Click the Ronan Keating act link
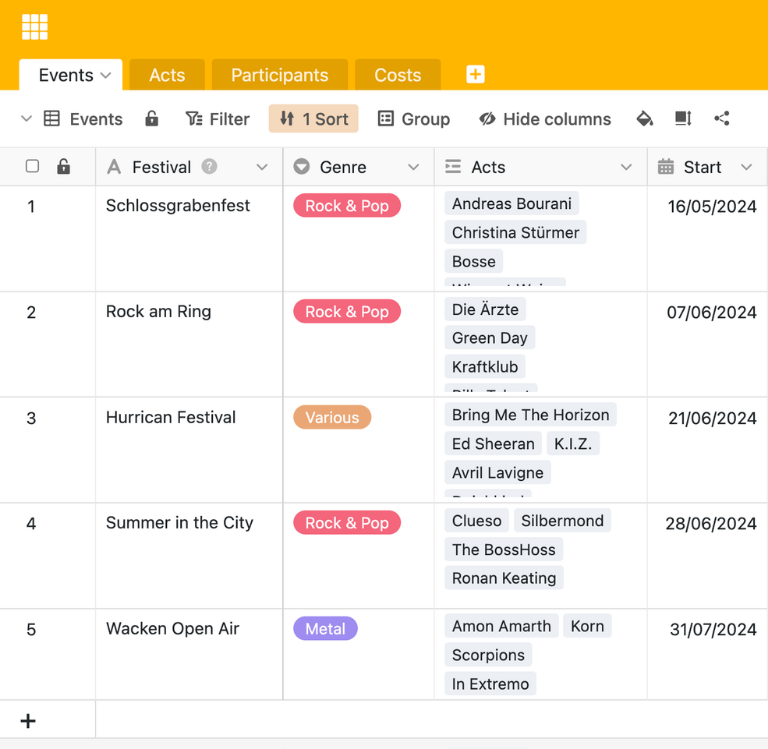The width and height of the screenshot is (768, 749). (504, 578)
